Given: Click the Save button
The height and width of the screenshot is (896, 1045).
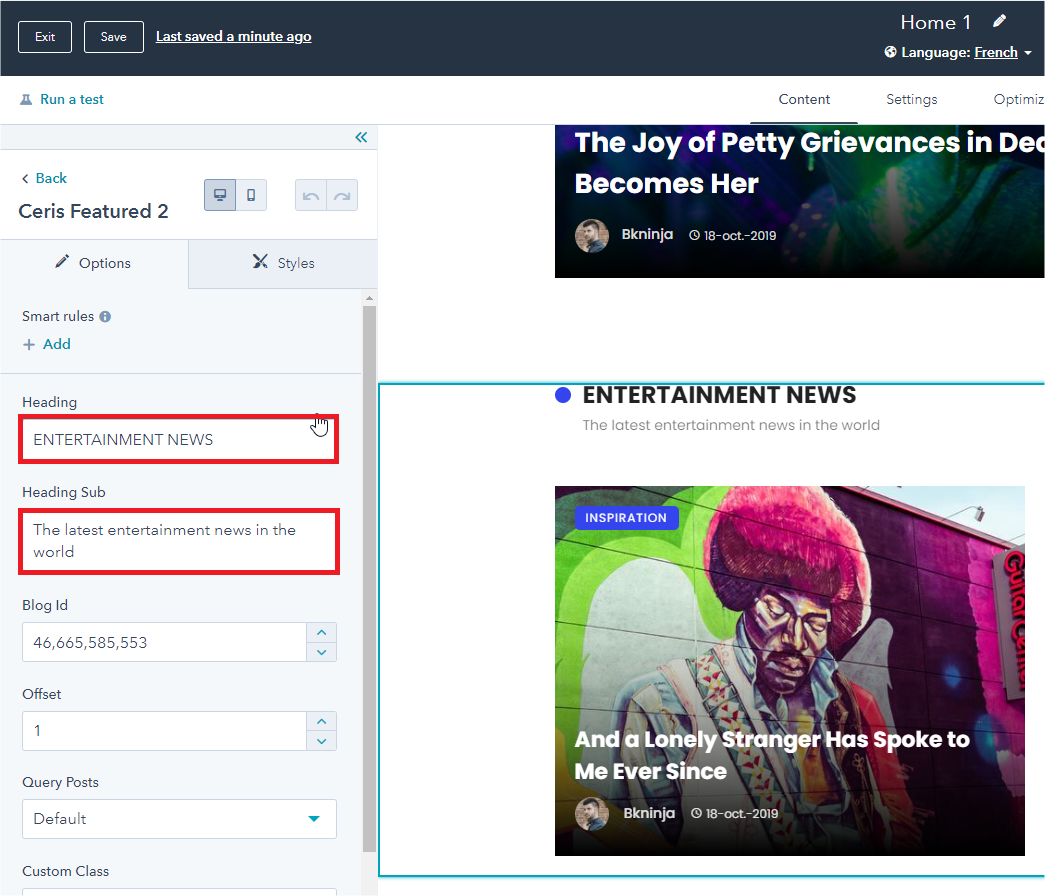Looking at the screenshot, I should pos(114,37).
